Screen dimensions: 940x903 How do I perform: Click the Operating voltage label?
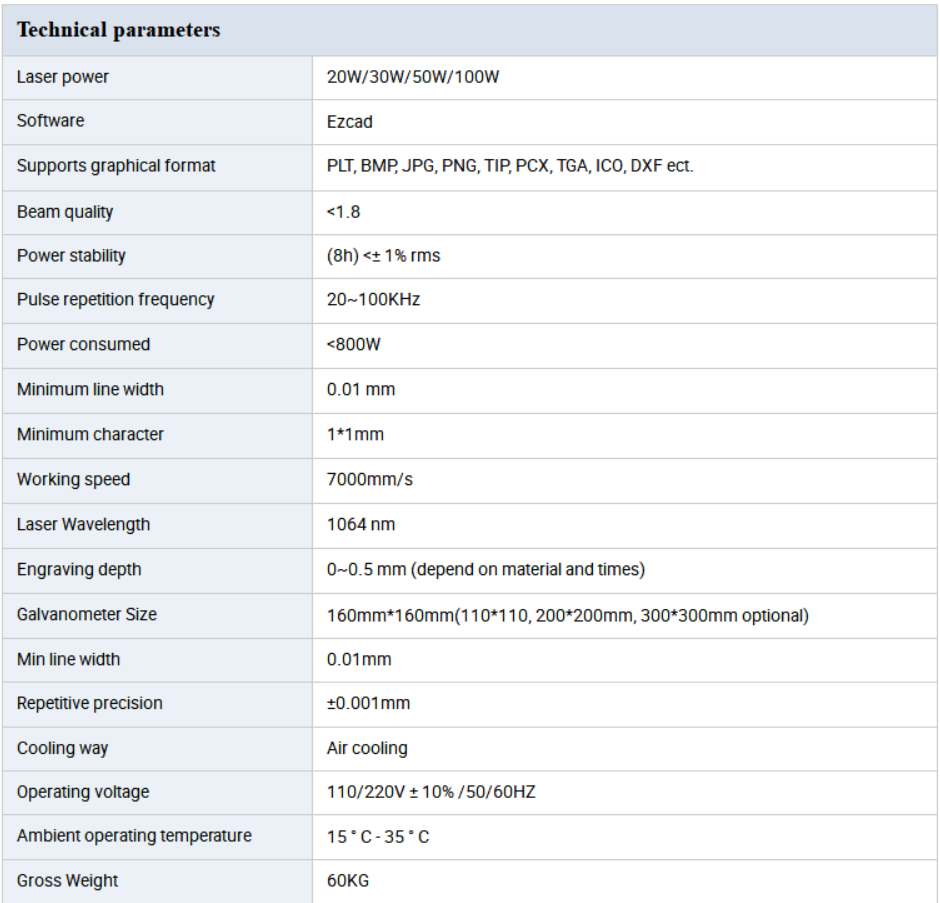(x=83, y=792)
